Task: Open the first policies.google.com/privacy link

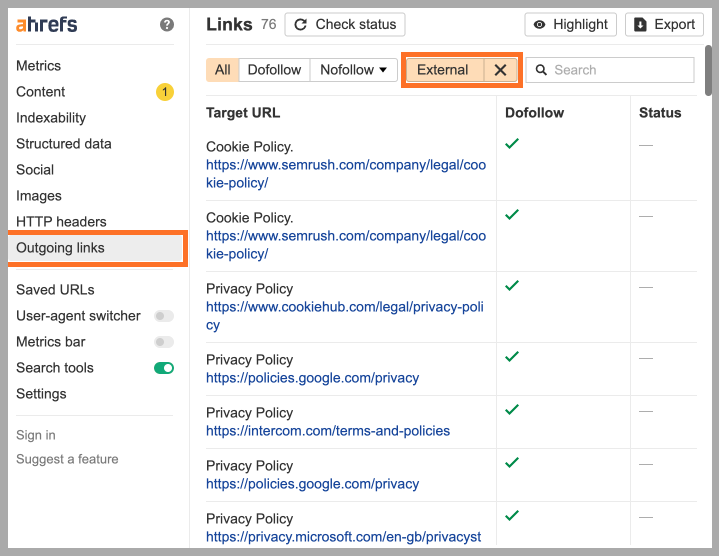Action: 312,378
